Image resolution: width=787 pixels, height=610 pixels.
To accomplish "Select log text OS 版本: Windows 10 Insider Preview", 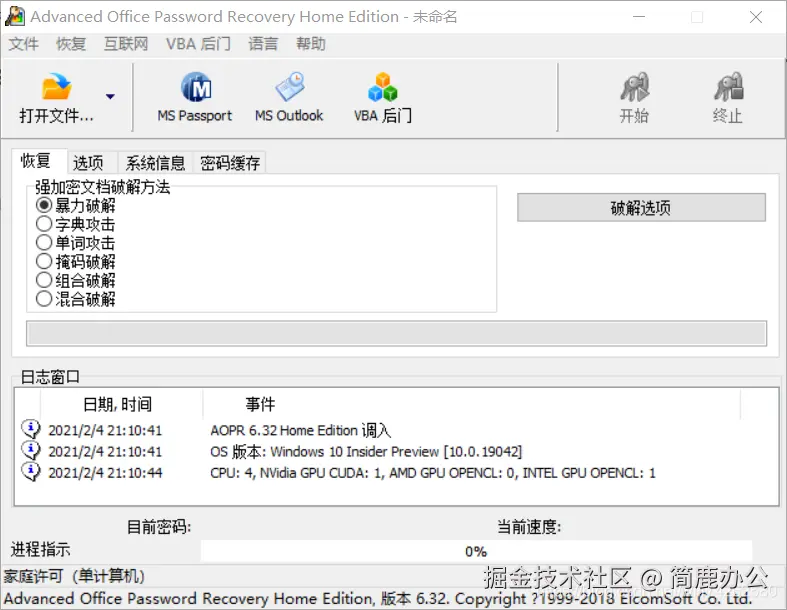I will coord(366,452).
